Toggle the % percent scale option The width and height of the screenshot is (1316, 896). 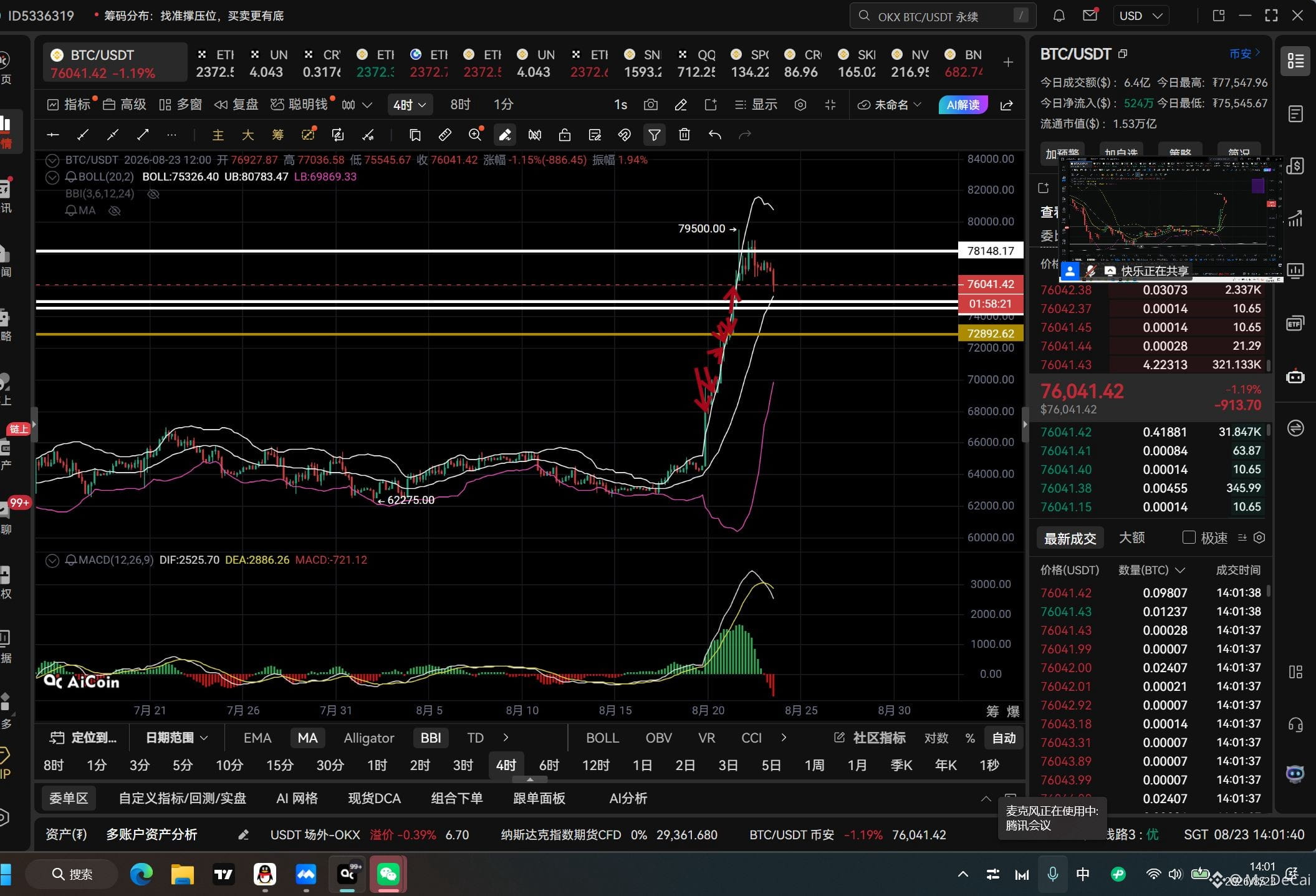[x=970, y=738]
